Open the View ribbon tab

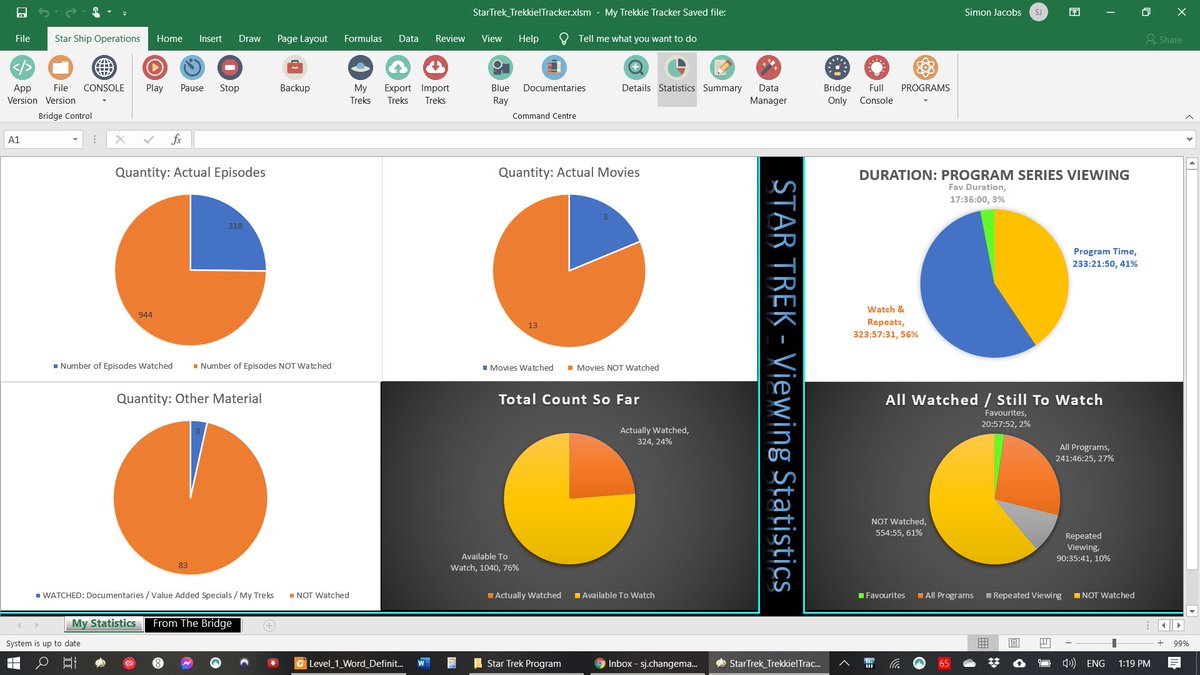492,39
